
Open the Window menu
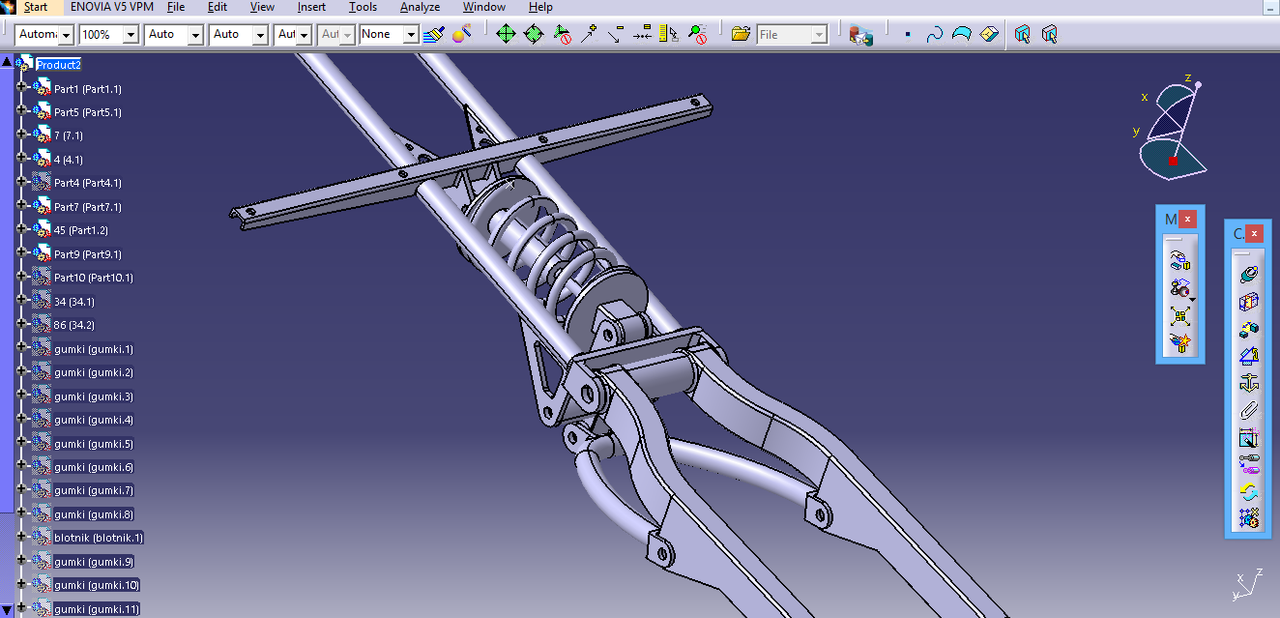point(484,7)
